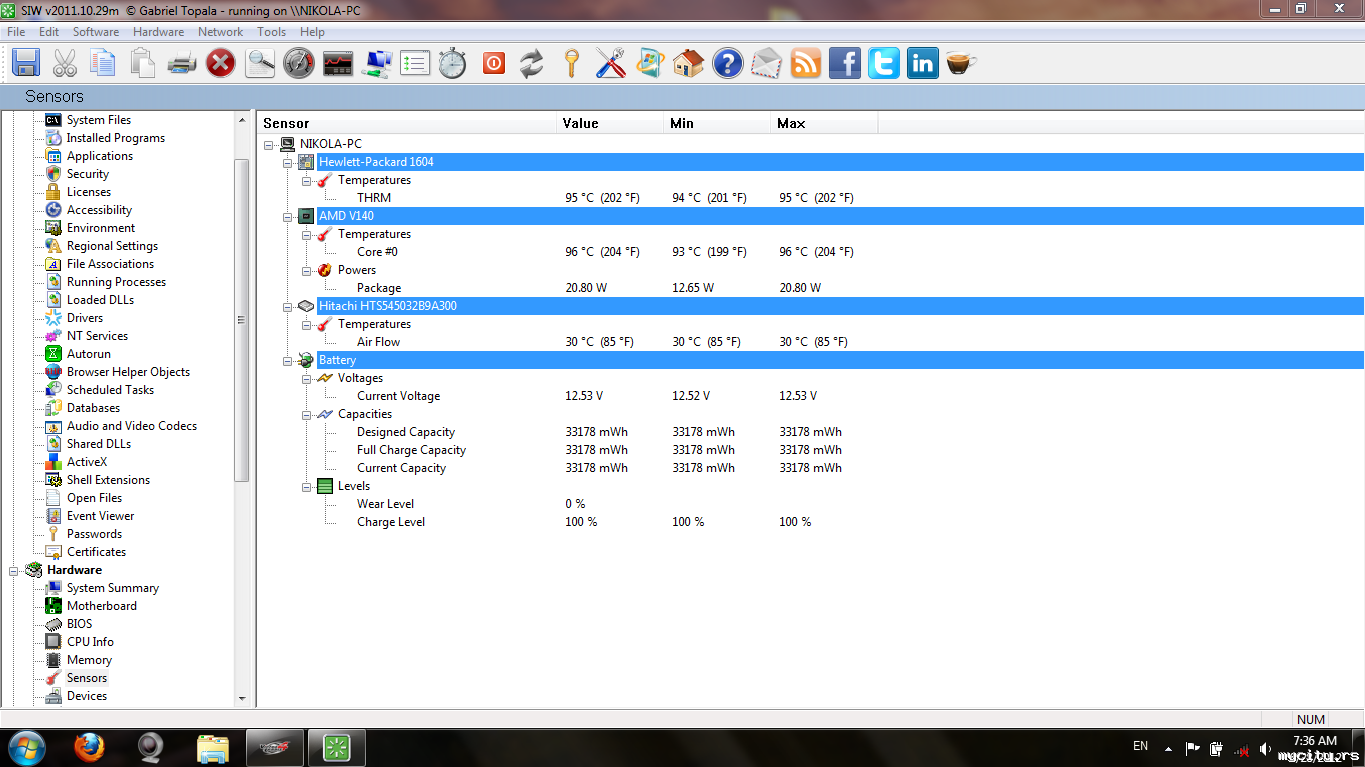
Task: Open the Twitter toolbar icon
Action: pyautogui.click(x=884, y=63)
